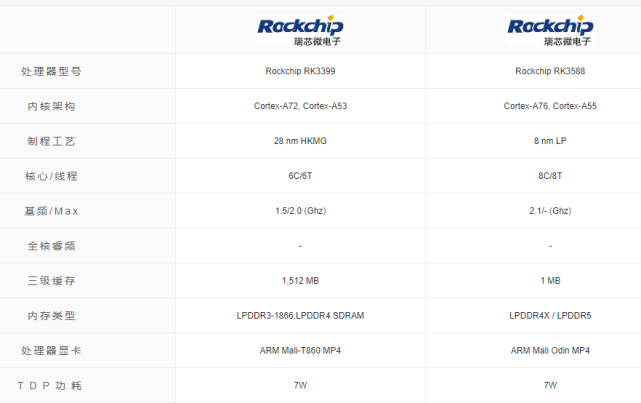Image resolution: width=641 pixels, height=403 pixels.
Task: Click the Rockchip logo above the RK3588 column
Action: (x=550, y=30)
